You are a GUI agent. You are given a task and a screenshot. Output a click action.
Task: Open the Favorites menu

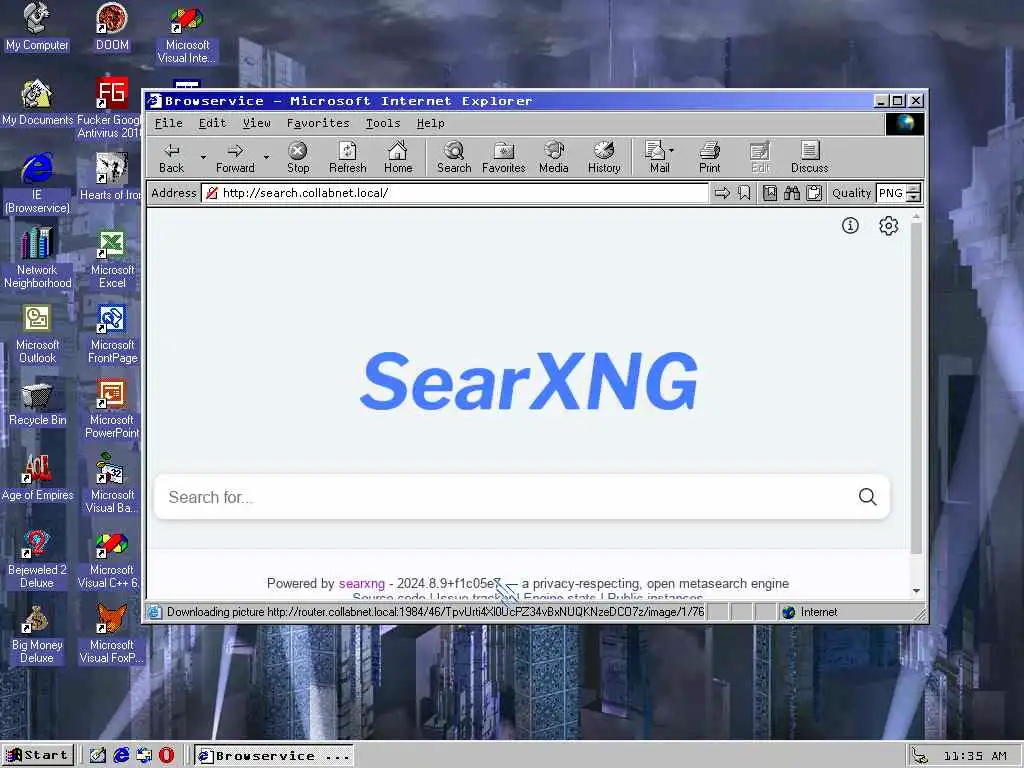click(318, 123)
